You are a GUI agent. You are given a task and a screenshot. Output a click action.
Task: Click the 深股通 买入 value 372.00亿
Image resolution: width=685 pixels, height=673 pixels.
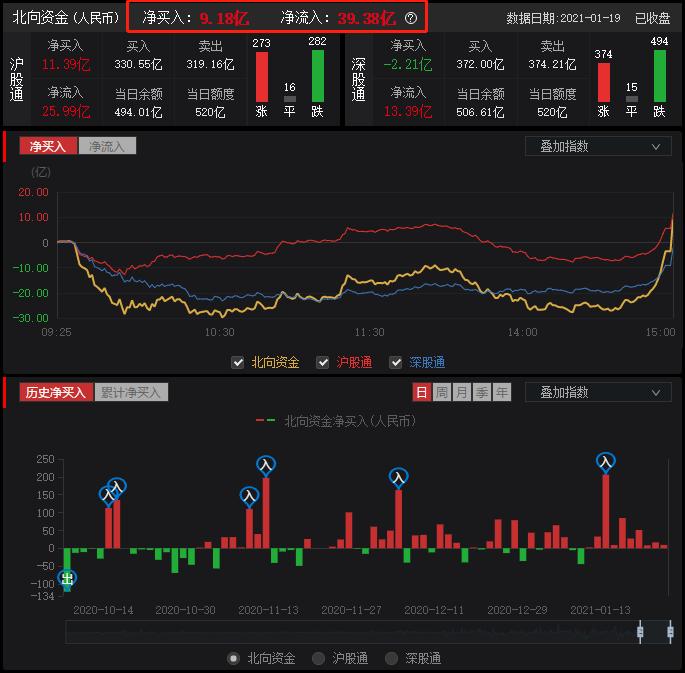pyautogui.click(x=480, y=65)
